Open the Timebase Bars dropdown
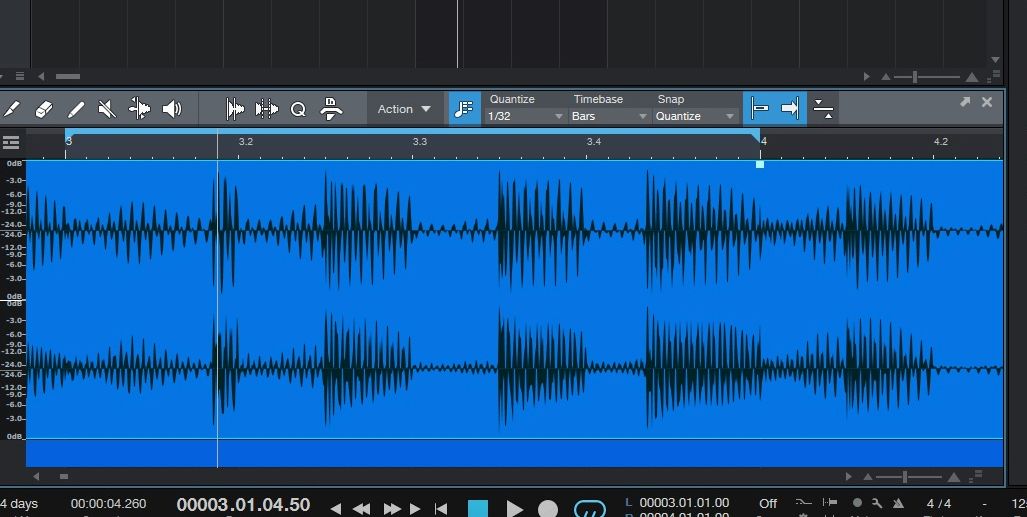This screenshot has width=1027, height=517. (x=609, y=116)
